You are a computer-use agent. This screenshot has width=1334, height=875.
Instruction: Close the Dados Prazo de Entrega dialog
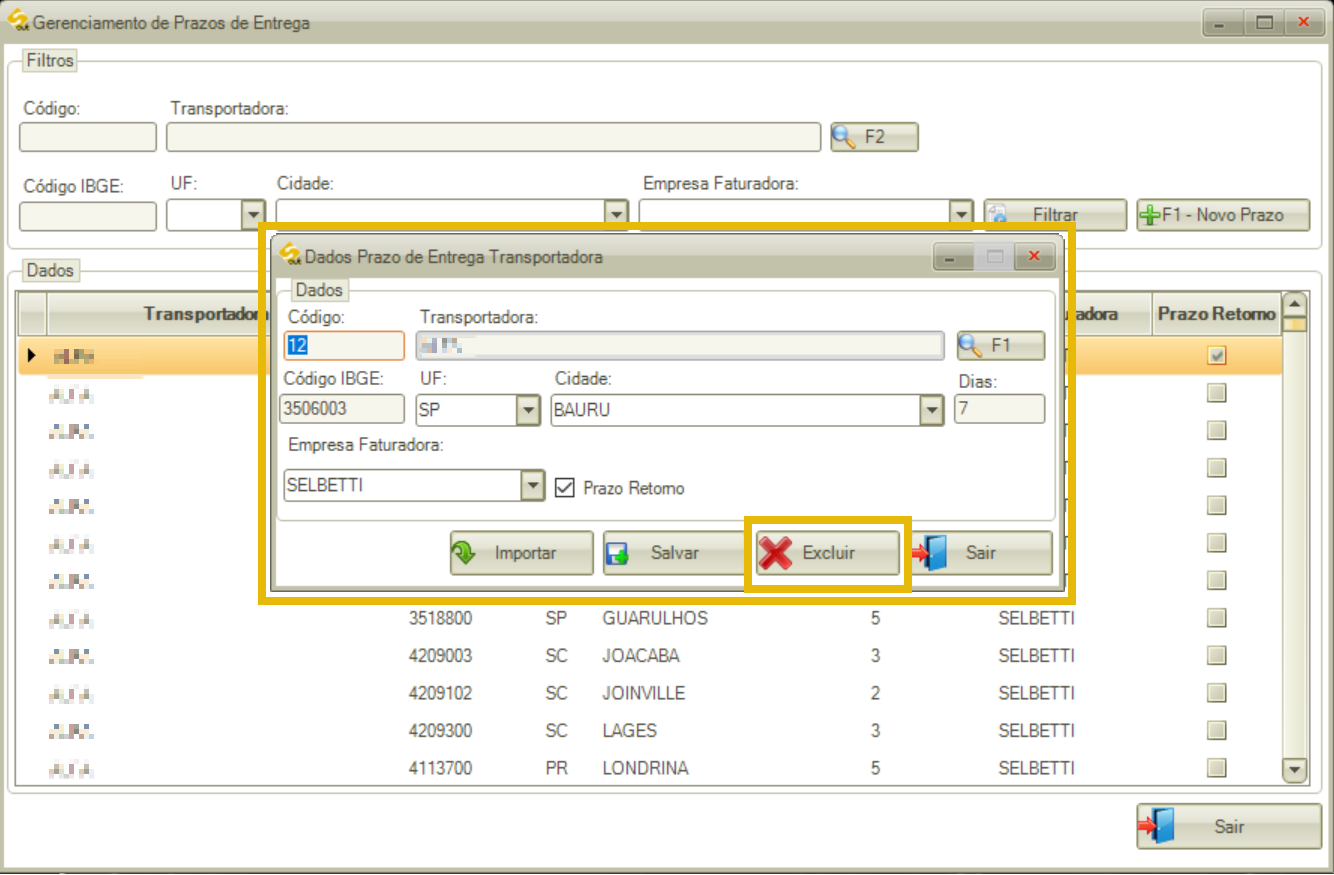point(1035,257)
